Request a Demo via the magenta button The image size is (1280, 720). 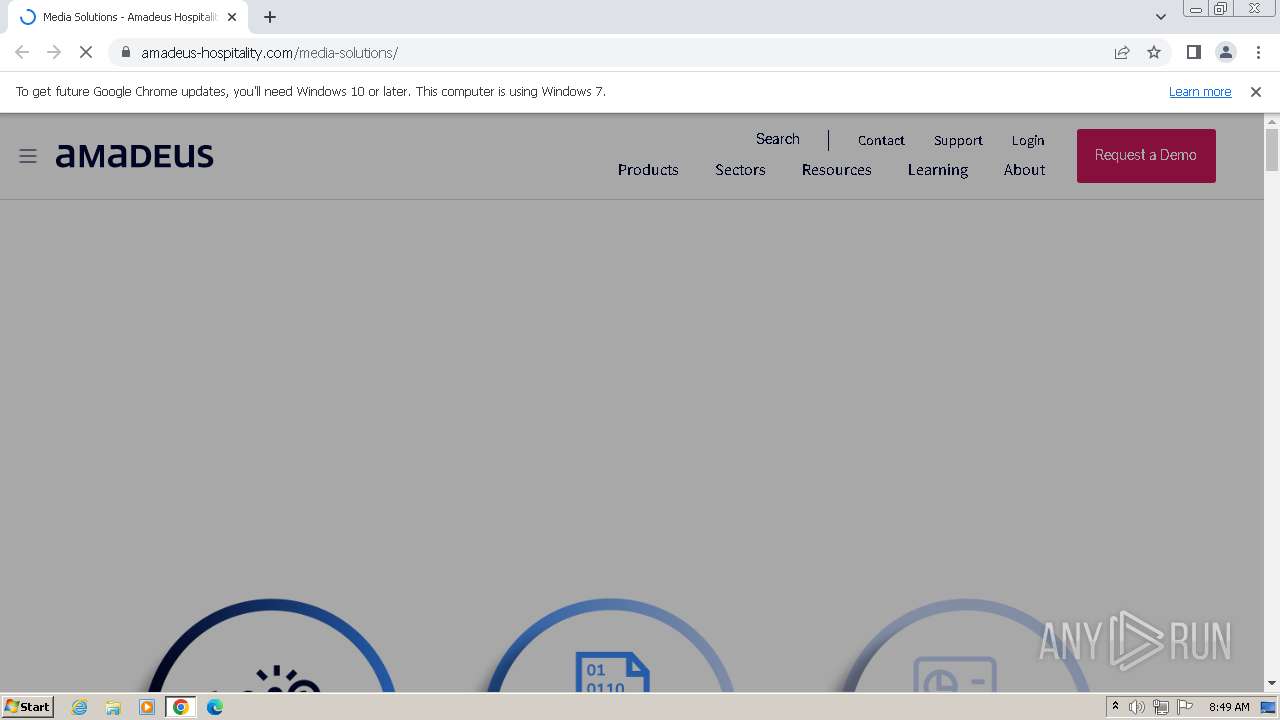(x=1146, y=156)
